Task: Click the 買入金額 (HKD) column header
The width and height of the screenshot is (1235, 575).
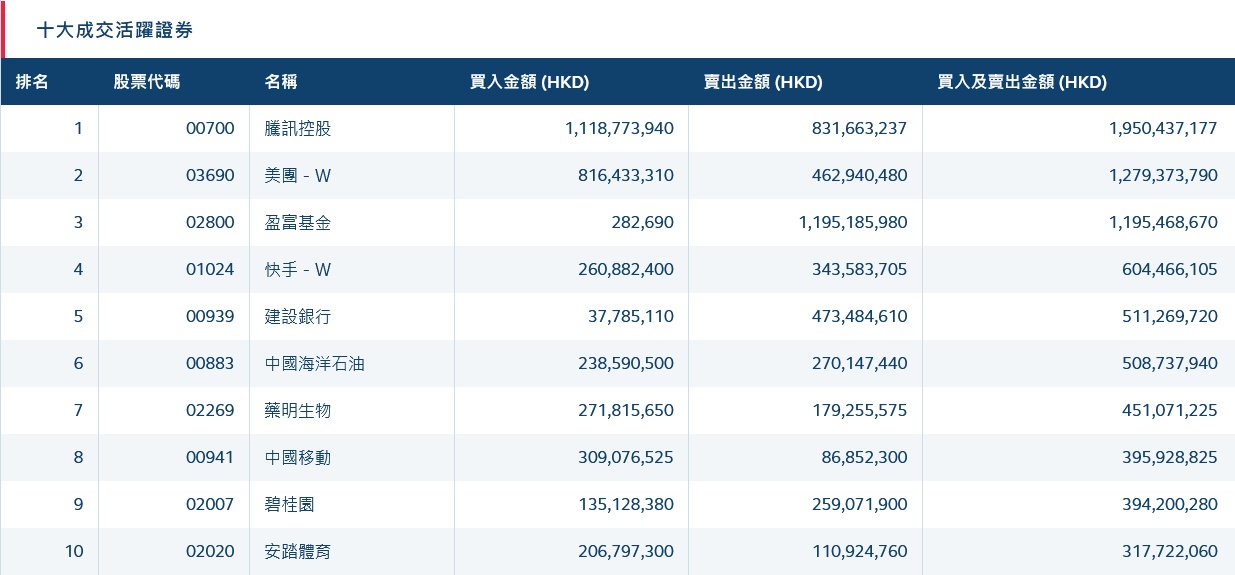Action: pos(529,82)
